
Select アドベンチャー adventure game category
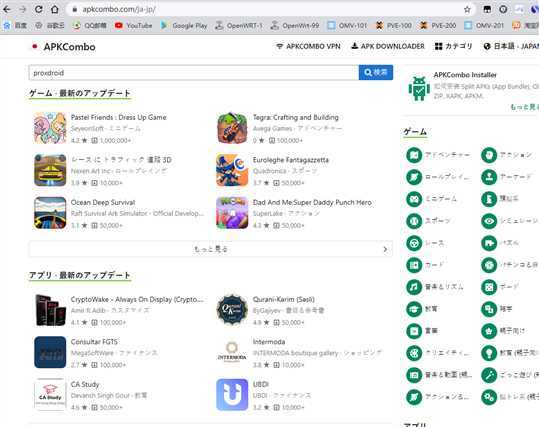(x=438, y=155)
